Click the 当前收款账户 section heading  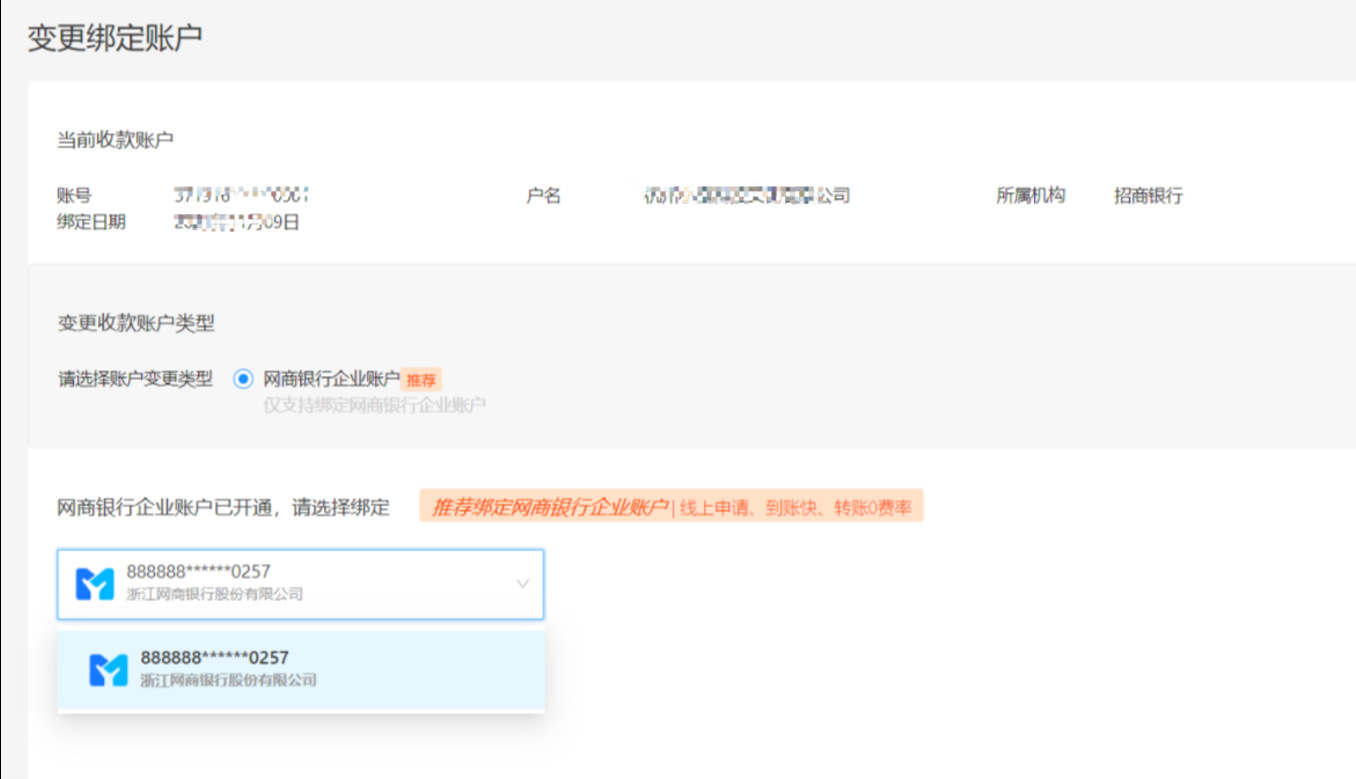(x=115, y=140)
